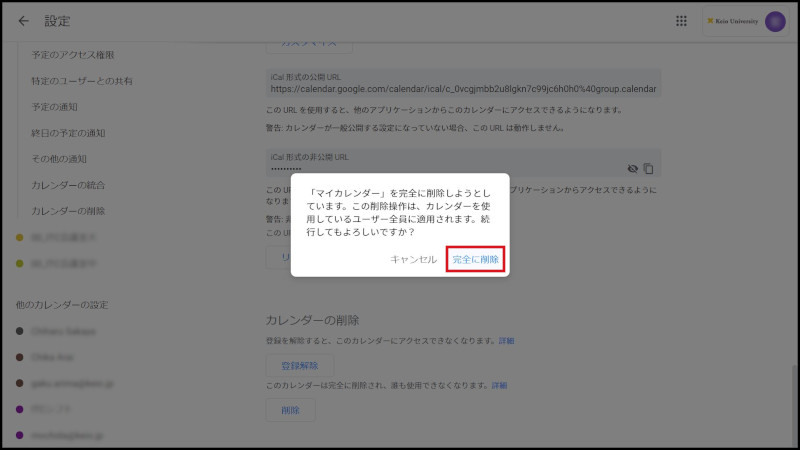800x450 pixels.
Task: Confirm with 完全に削除 in the dialog
Action: tap(475, 259)
